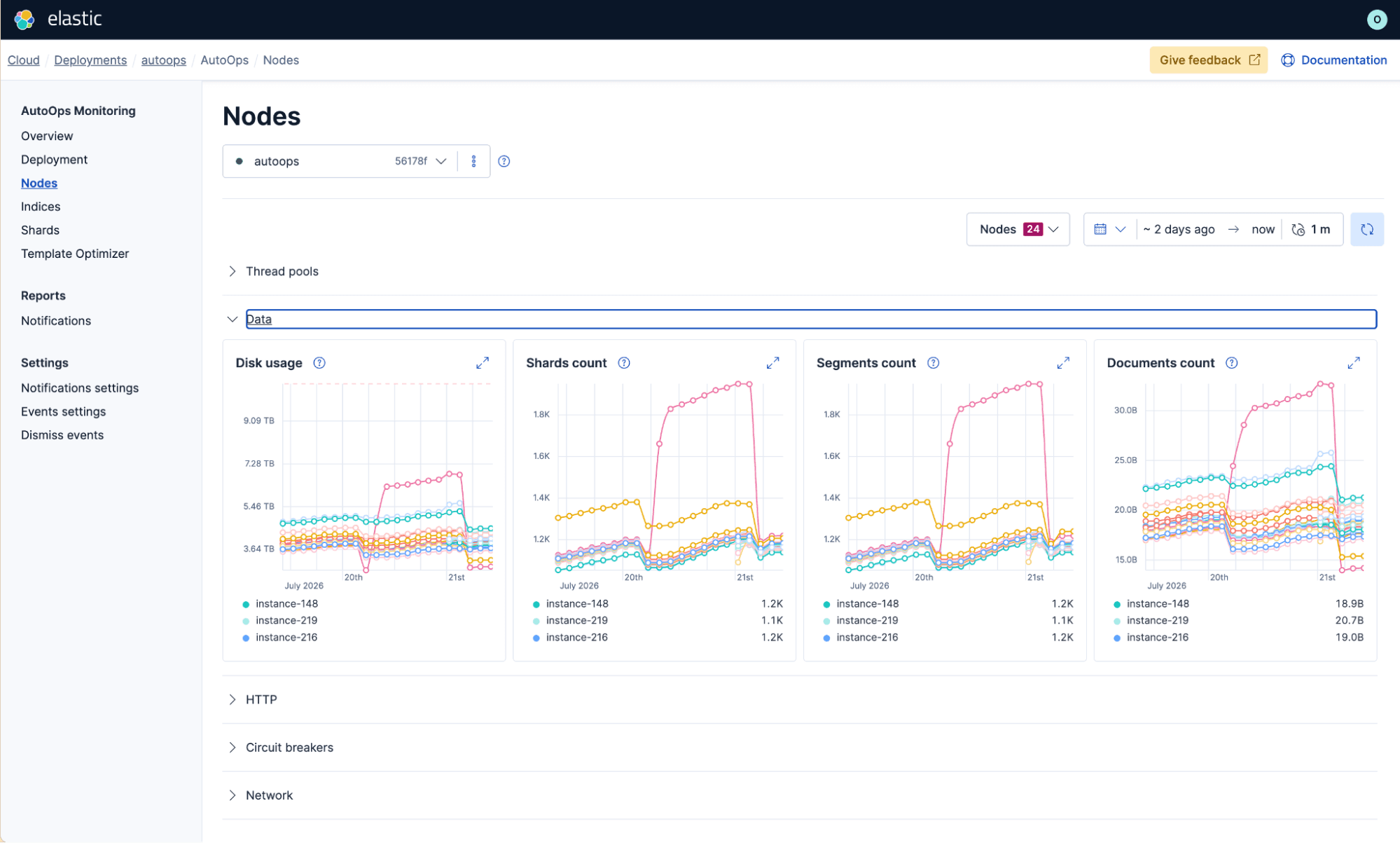Collapse the Data section
1400x843 pixels.
(x=233, y=320)
